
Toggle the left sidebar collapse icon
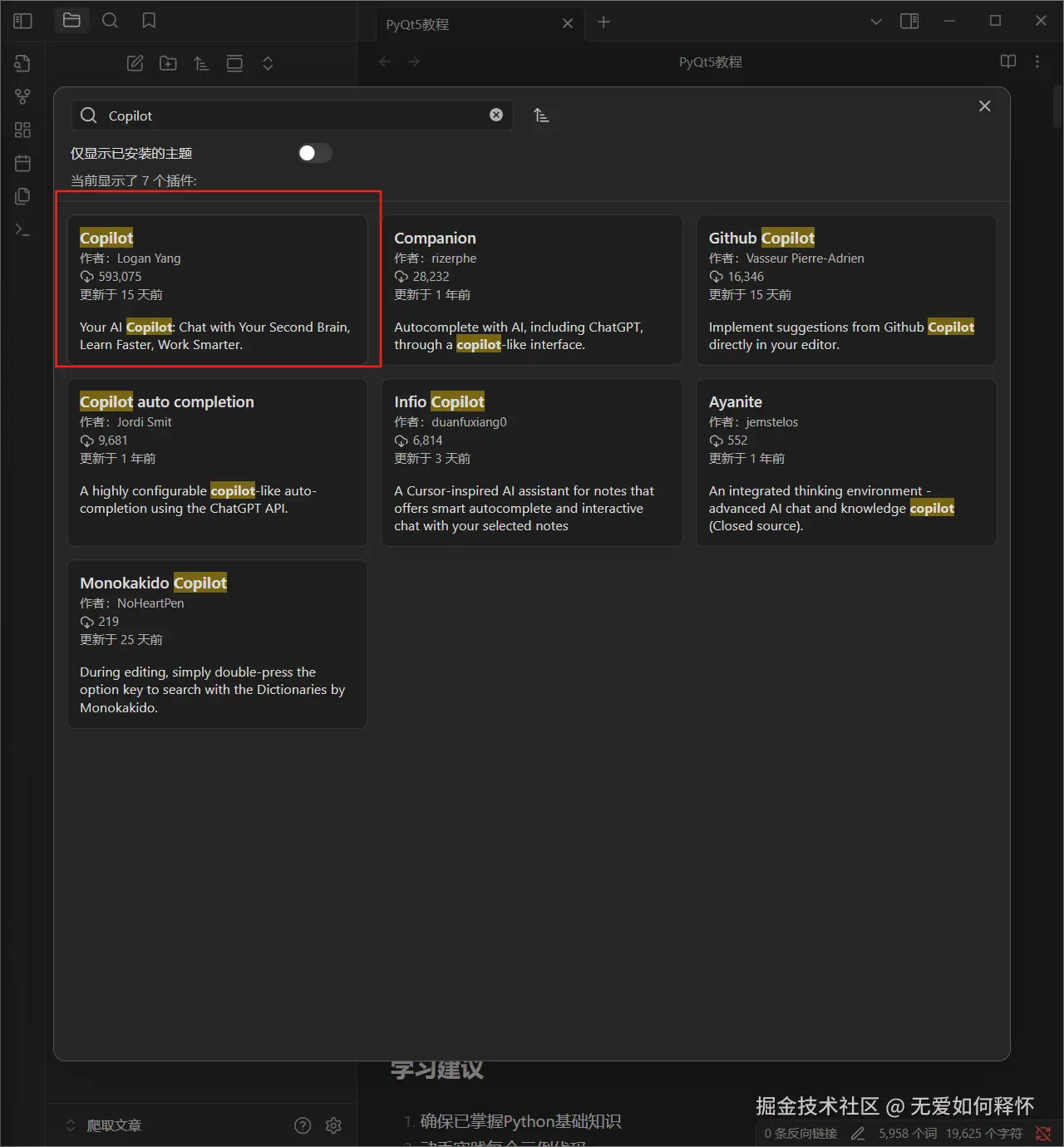pyautogui.click(x=22, y=21)
